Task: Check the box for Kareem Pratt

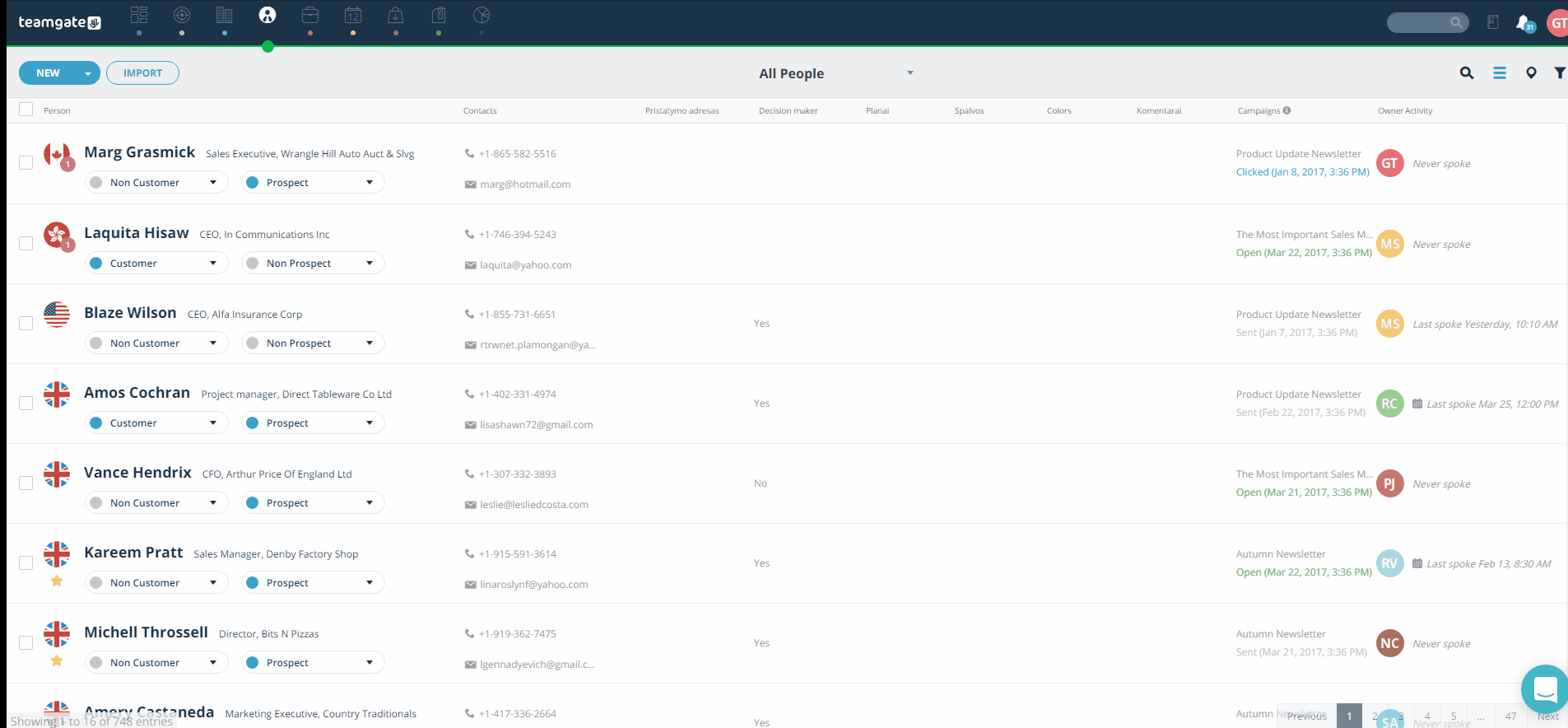Action: tap(26, 563)
